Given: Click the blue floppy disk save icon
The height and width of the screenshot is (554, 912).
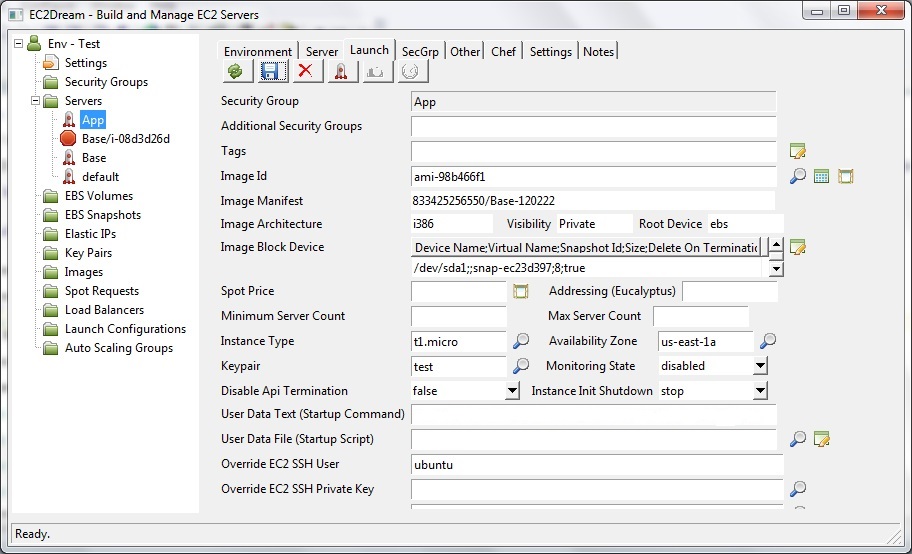Looking at the screenshot, I should [x=272, y=72].
